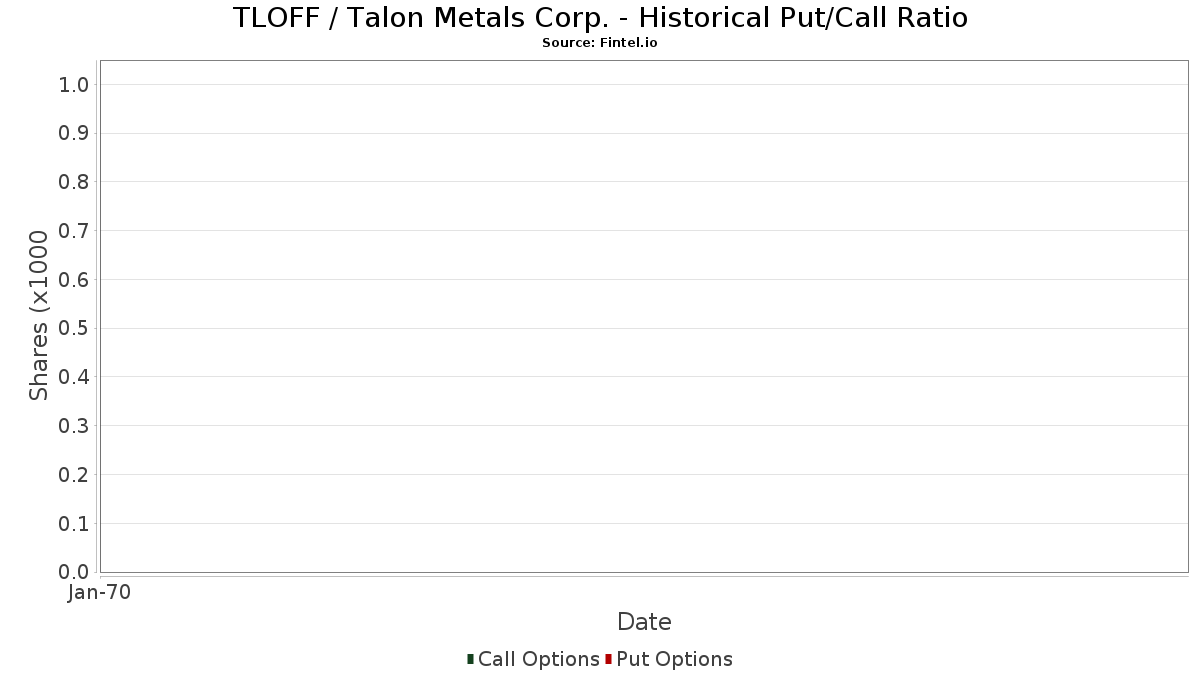This screenshot has width=1200, height=675.
Task: Click the 0.6 y-axis tick label
Action: click(x=74, y=280)
